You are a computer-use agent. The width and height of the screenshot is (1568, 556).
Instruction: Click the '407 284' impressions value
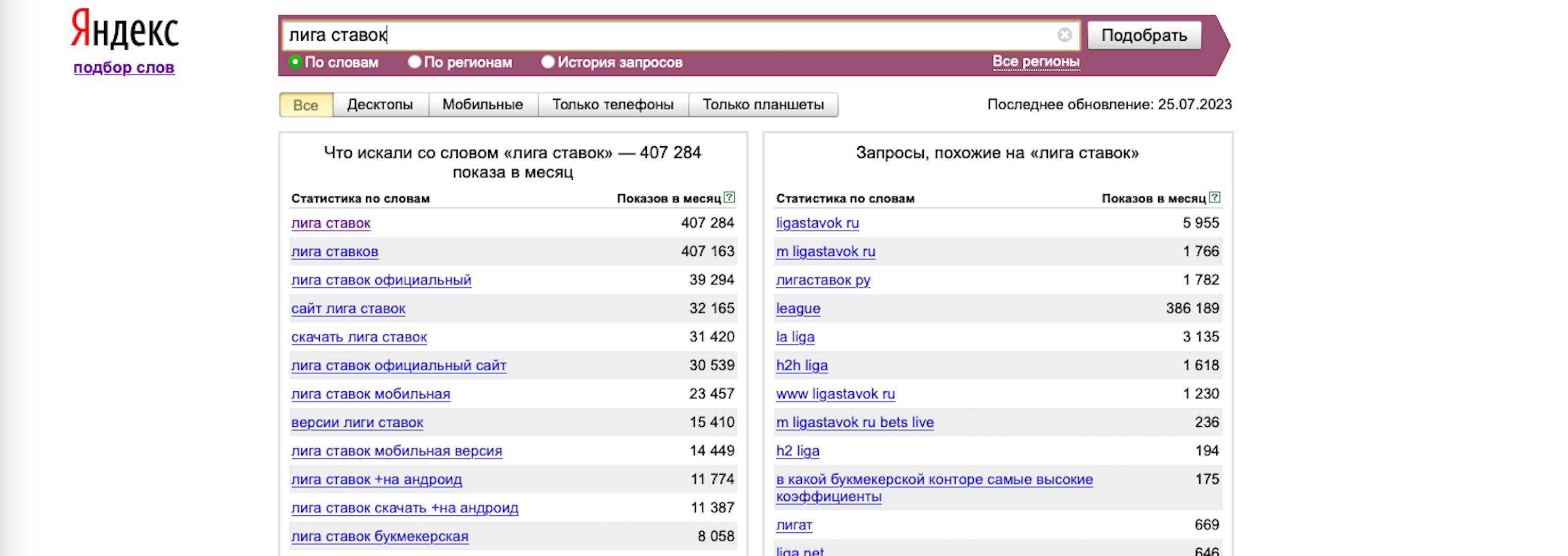[708, 223]
